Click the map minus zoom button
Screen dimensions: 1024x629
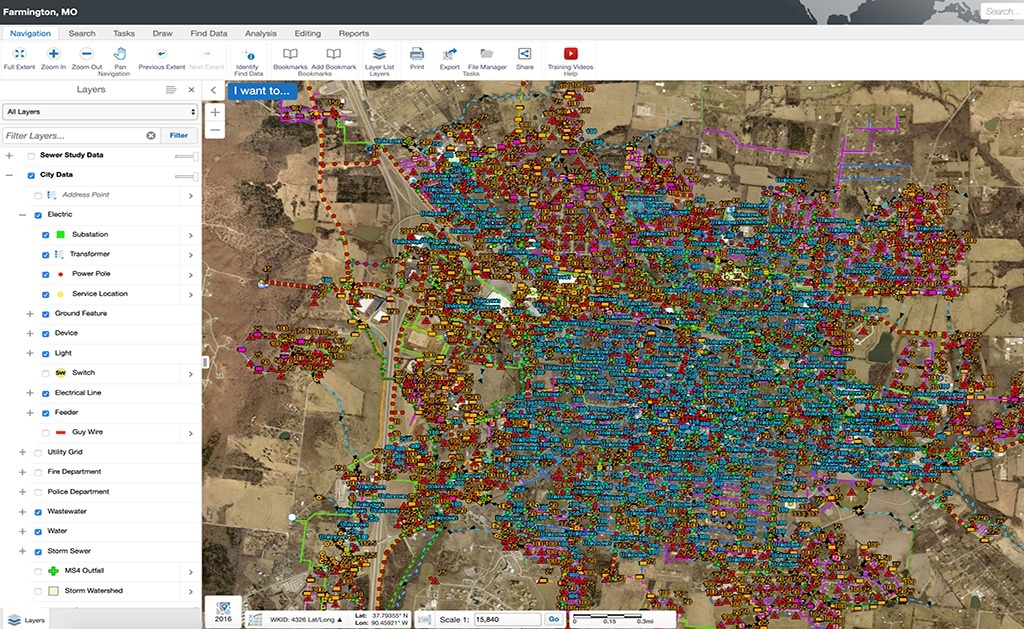pyautogui.click(x=215, y=130)
